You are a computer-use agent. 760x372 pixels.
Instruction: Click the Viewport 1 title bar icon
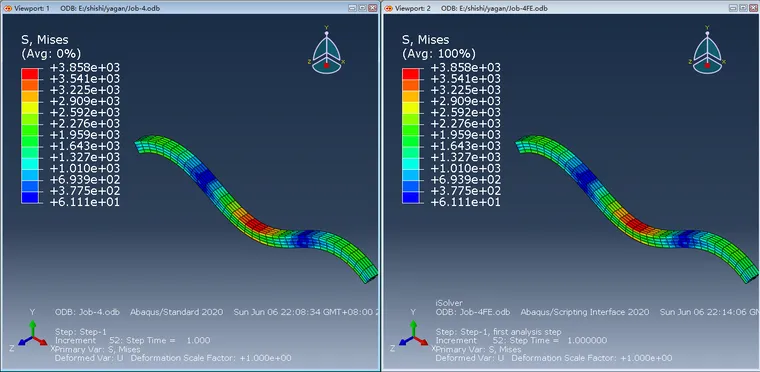click(8, 8)
